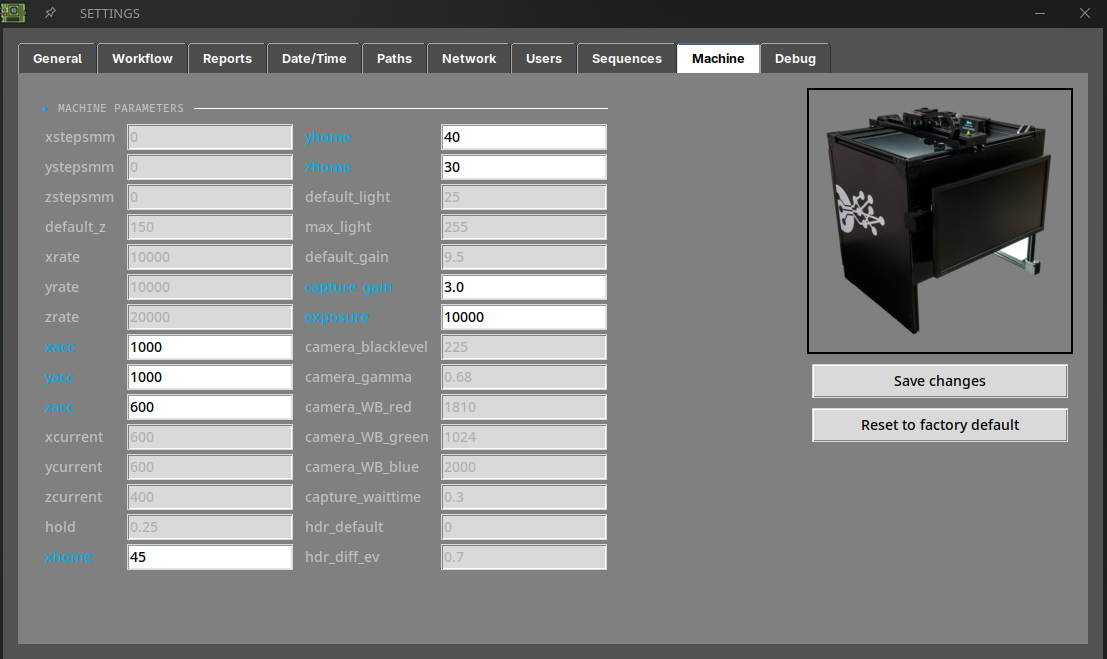
Task: Click the disabled xstepsmm field
Action: pos(210,137)
